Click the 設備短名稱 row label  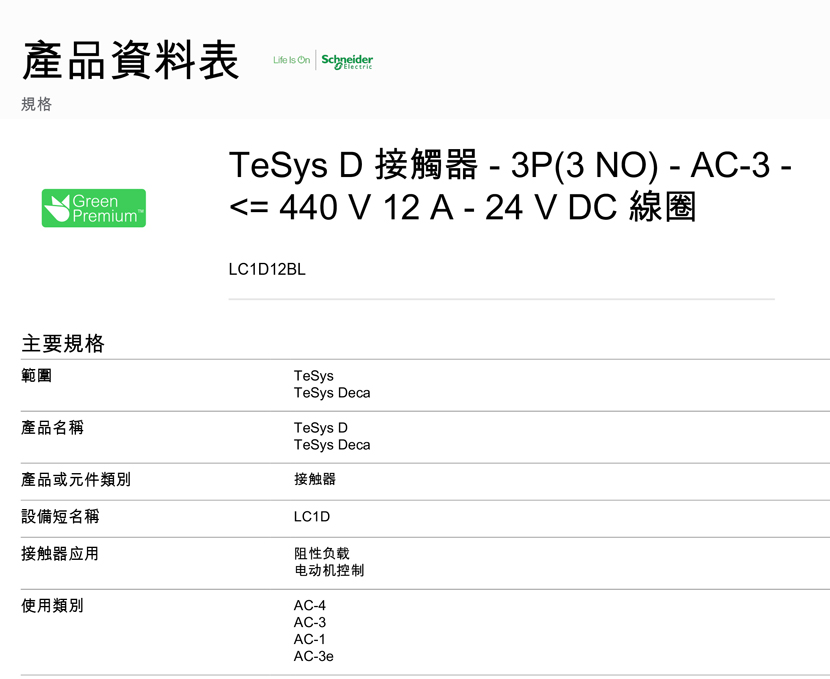[60, 516]
